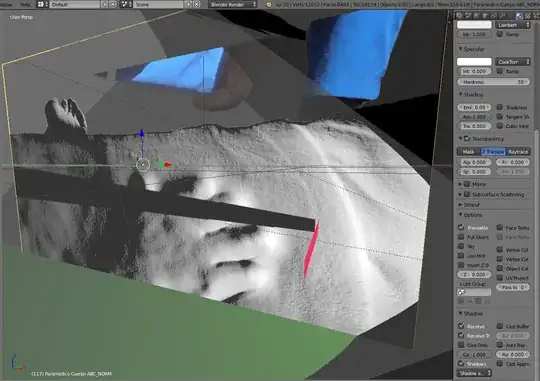Delete the current scene with X icon
540x381 pixels.
tap(196, 4)
